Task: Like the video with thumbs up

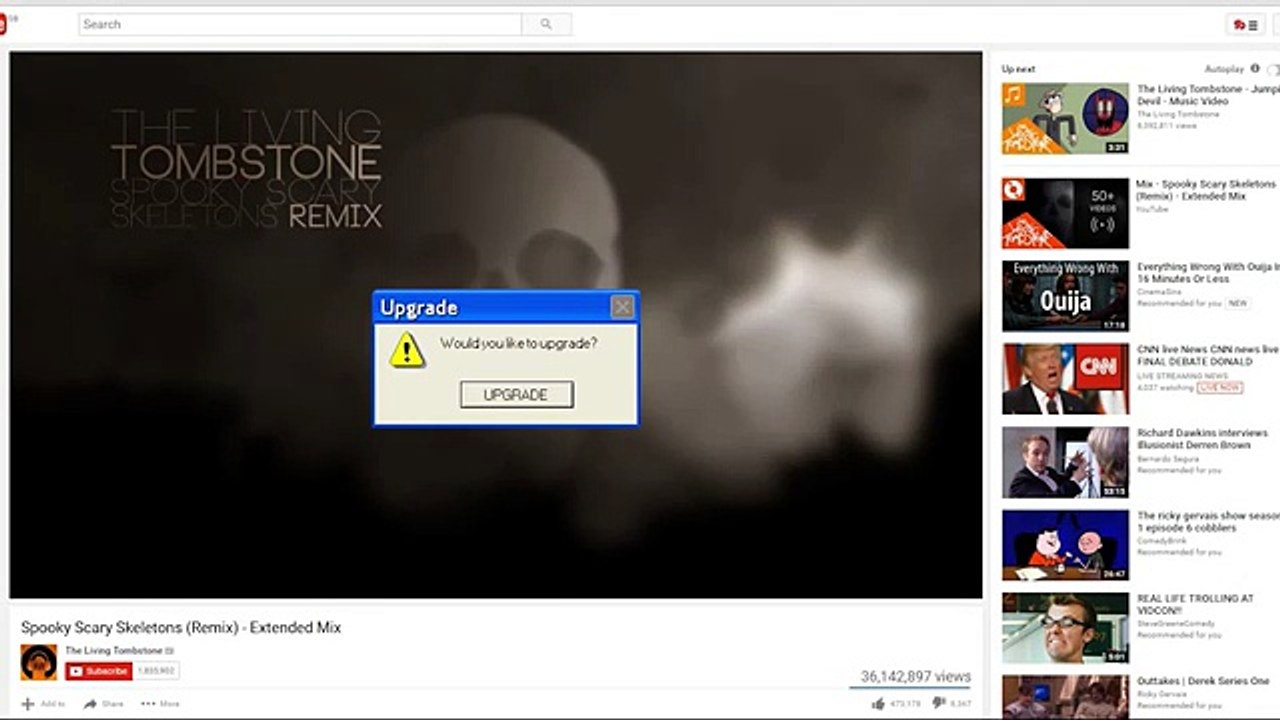Action: (878, 704)
